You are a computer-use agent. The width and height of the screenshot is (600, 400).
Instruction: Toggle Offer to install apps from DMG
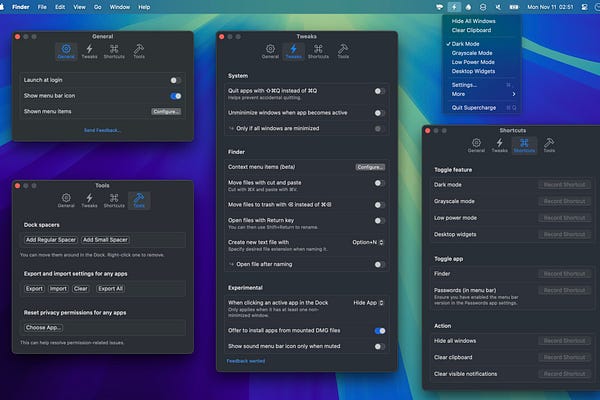click(x=380, y=331)
